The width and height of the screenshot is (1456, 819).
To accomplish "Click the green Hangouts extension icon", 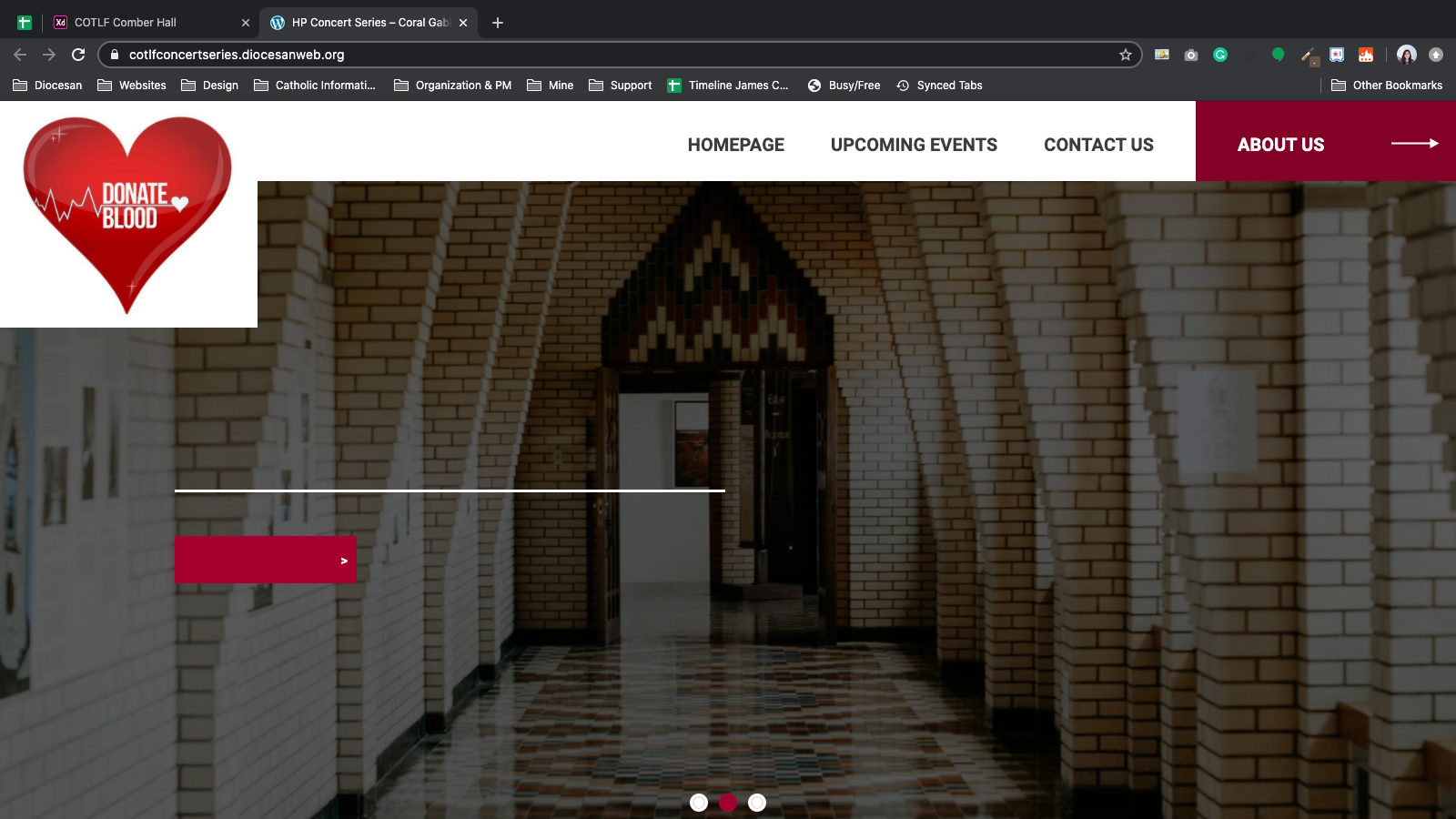I will [1278, 55].
